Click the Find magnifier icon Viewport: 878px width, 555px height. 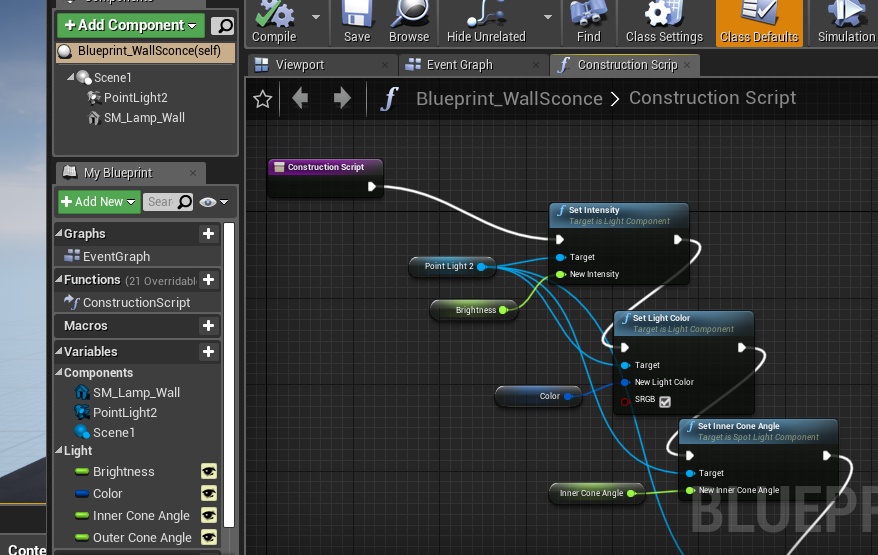click(589, 14)
